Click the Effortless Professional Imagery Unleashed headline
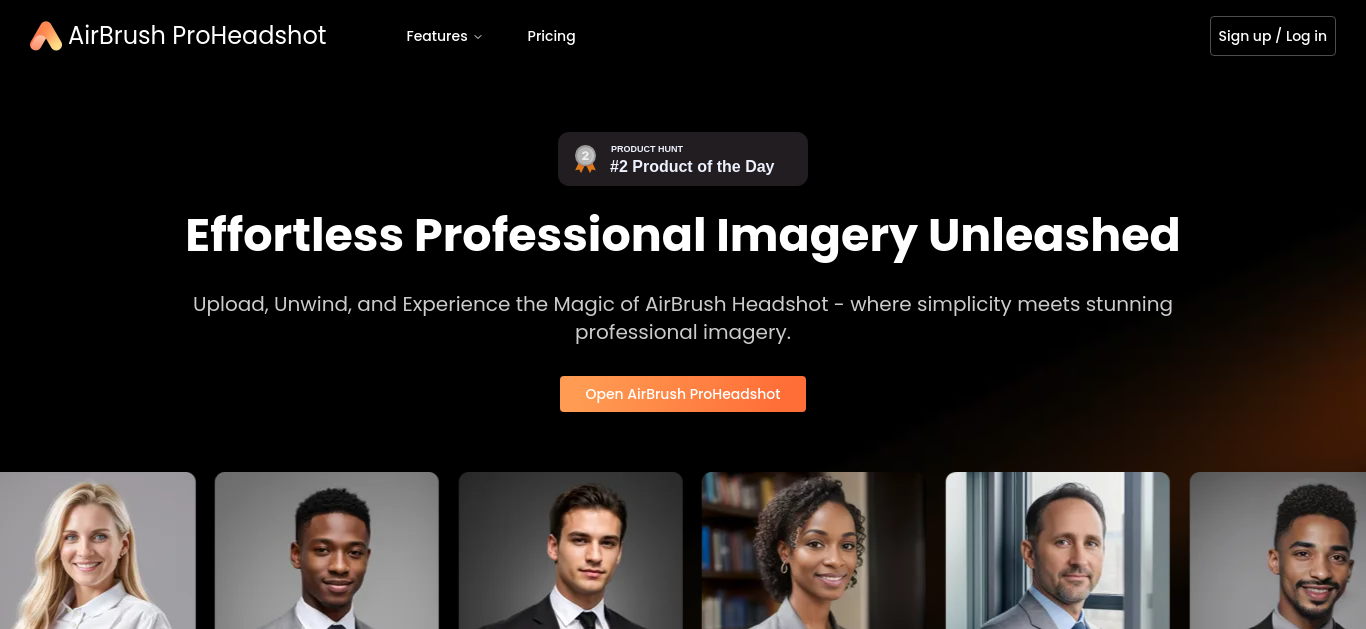This screenshot has width=1366, height=629. 683,236
